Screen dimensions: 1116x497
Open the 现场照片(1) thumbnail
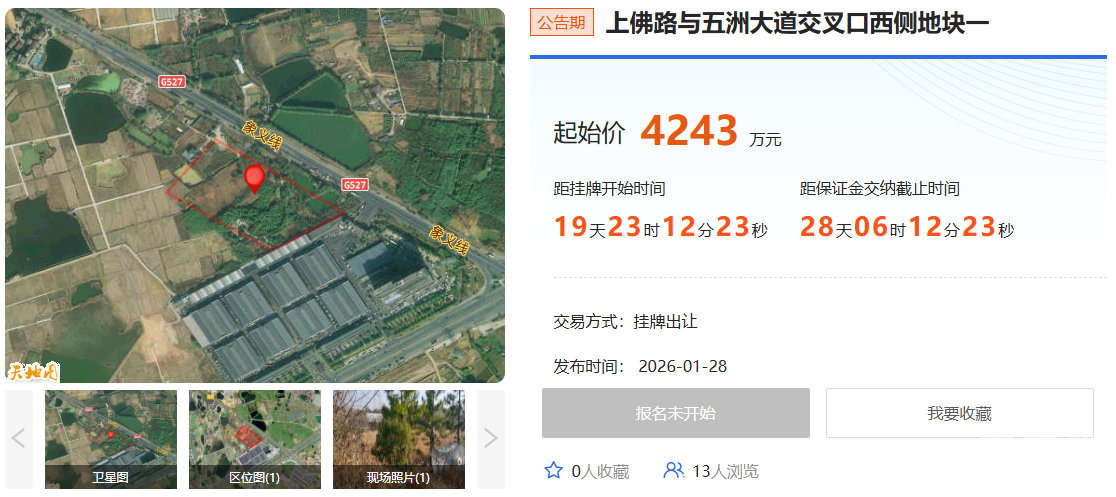pyautogui.click(x=399, y=439)
